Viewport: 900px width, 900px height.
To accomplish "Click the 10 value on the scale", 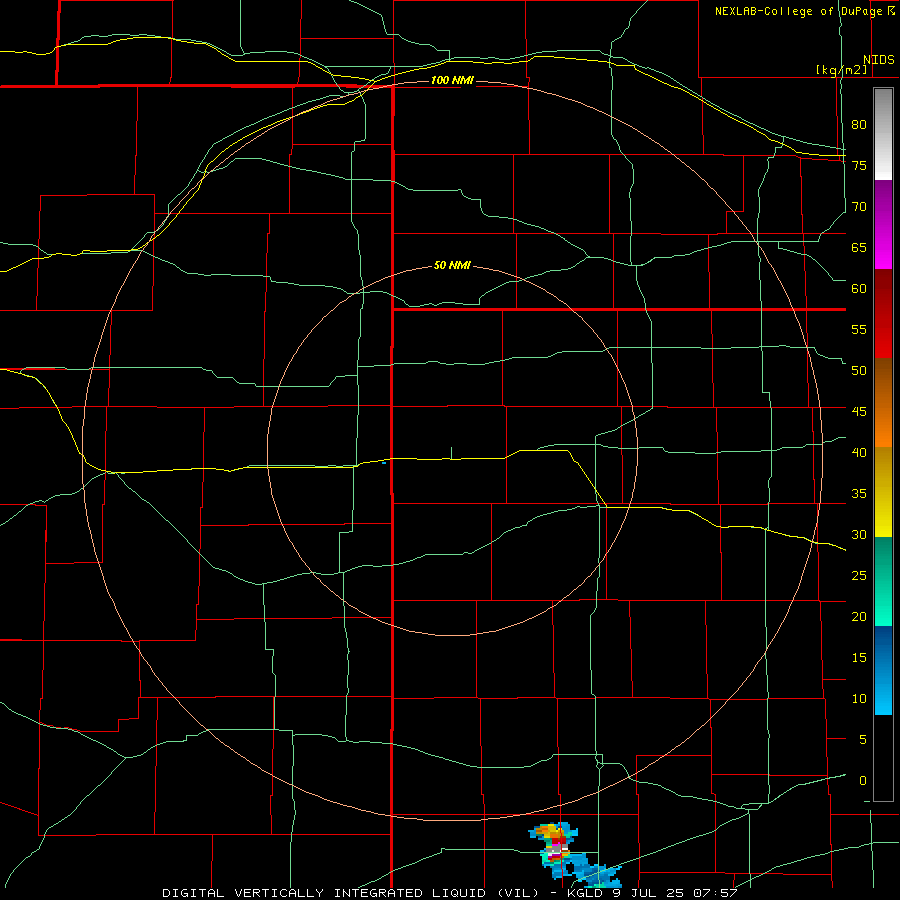I will point(859,699).
